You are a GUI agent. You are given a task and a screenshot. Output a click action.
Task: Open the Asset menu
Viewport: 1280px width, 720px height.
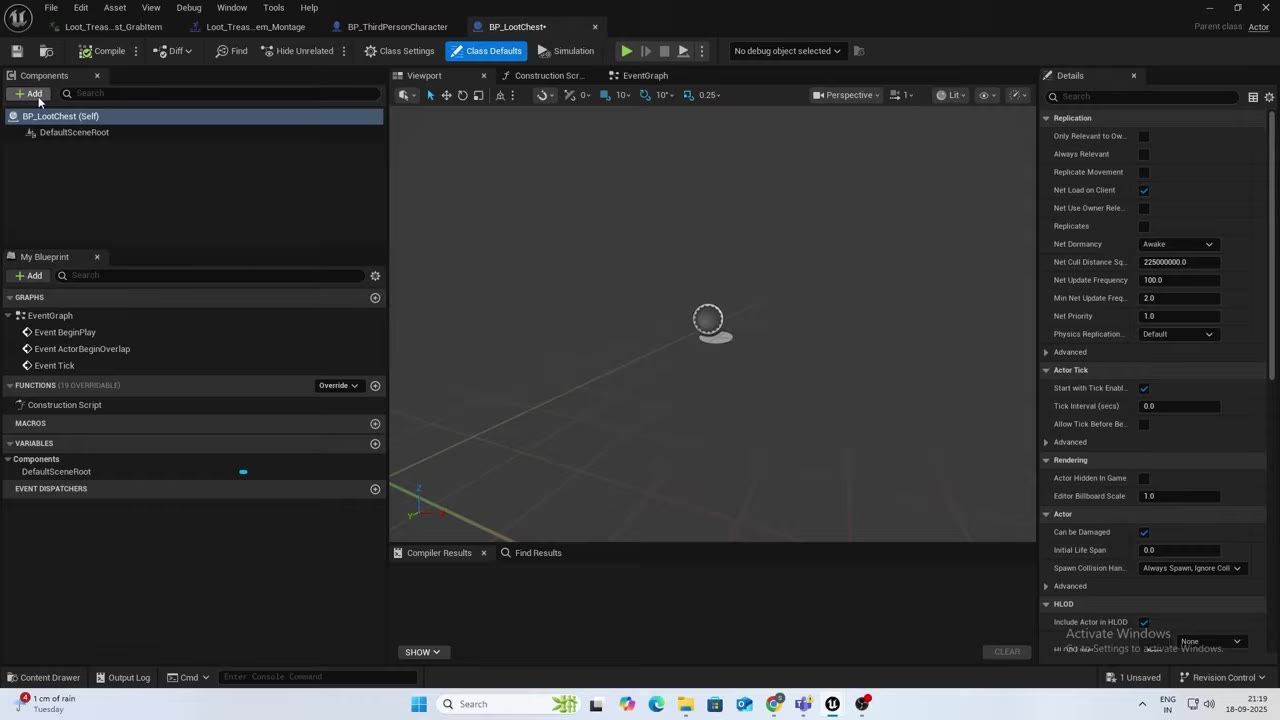[x=115, y=8]
